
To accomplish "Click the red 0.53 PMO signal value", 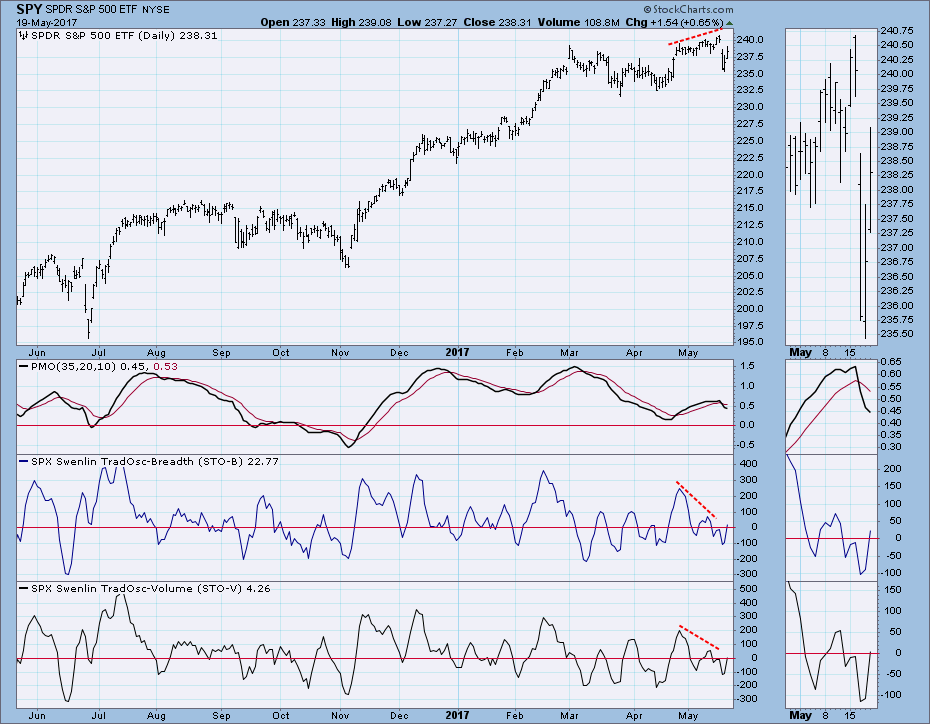I will pyautogui.click(x=165, y=366).
